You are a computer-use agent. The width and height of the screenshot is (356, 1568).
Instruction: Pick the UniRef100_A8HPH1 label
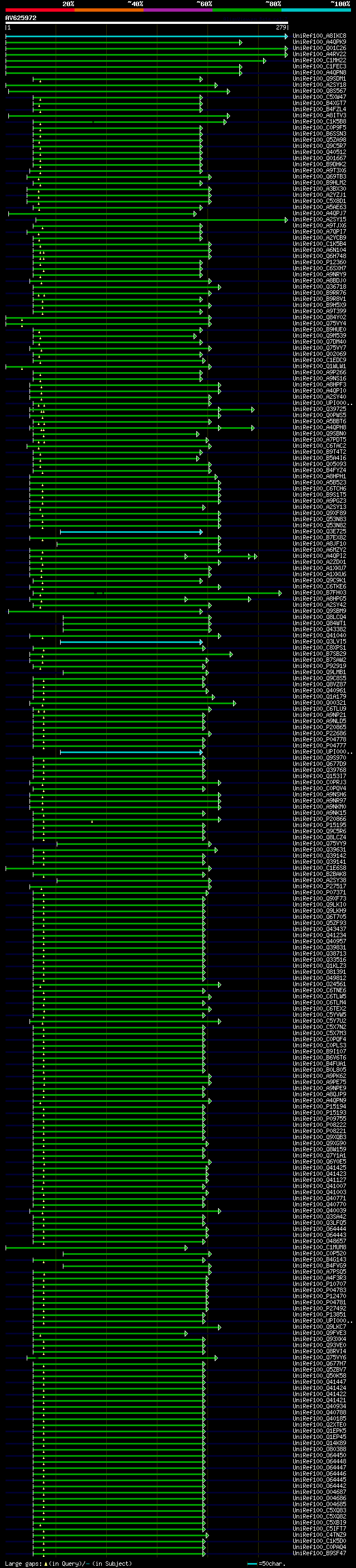point(319,477)
